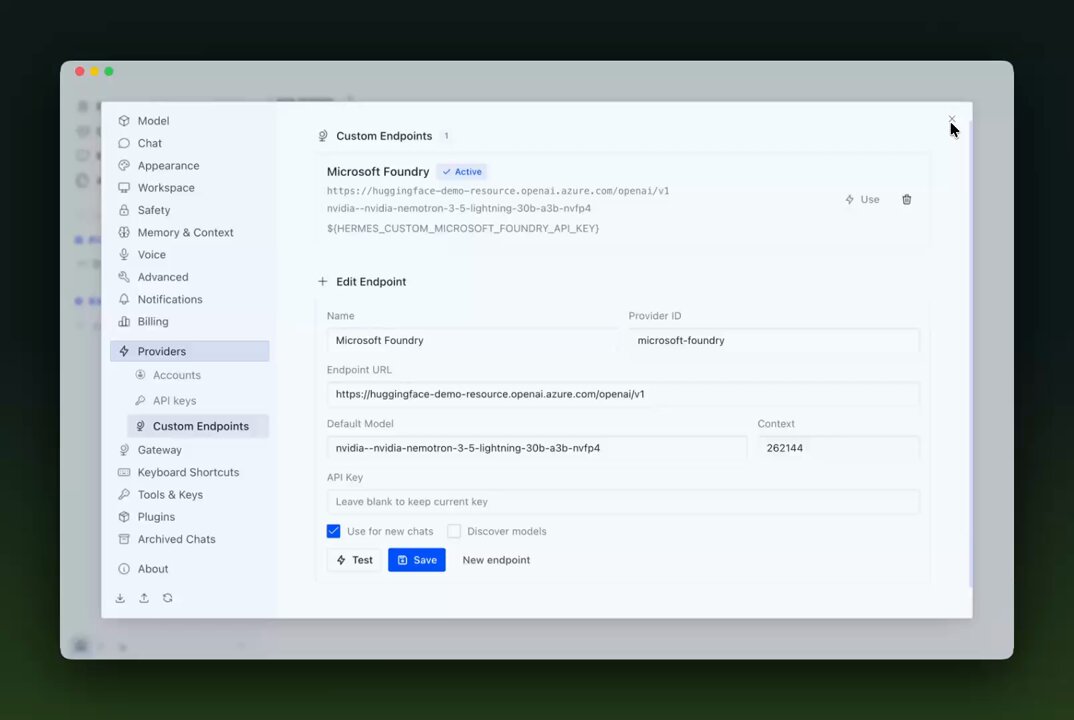Click the endpoint count badge showing 1
The image size is (1074, 720).
(446, 136)
